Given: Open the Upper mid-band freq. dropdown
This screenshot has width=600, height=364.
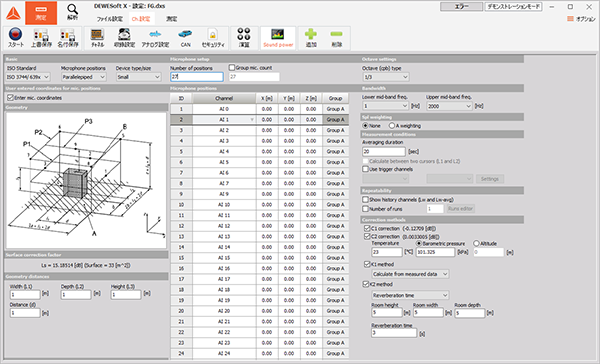Looking at the screenshot, I should pos(450,106).
